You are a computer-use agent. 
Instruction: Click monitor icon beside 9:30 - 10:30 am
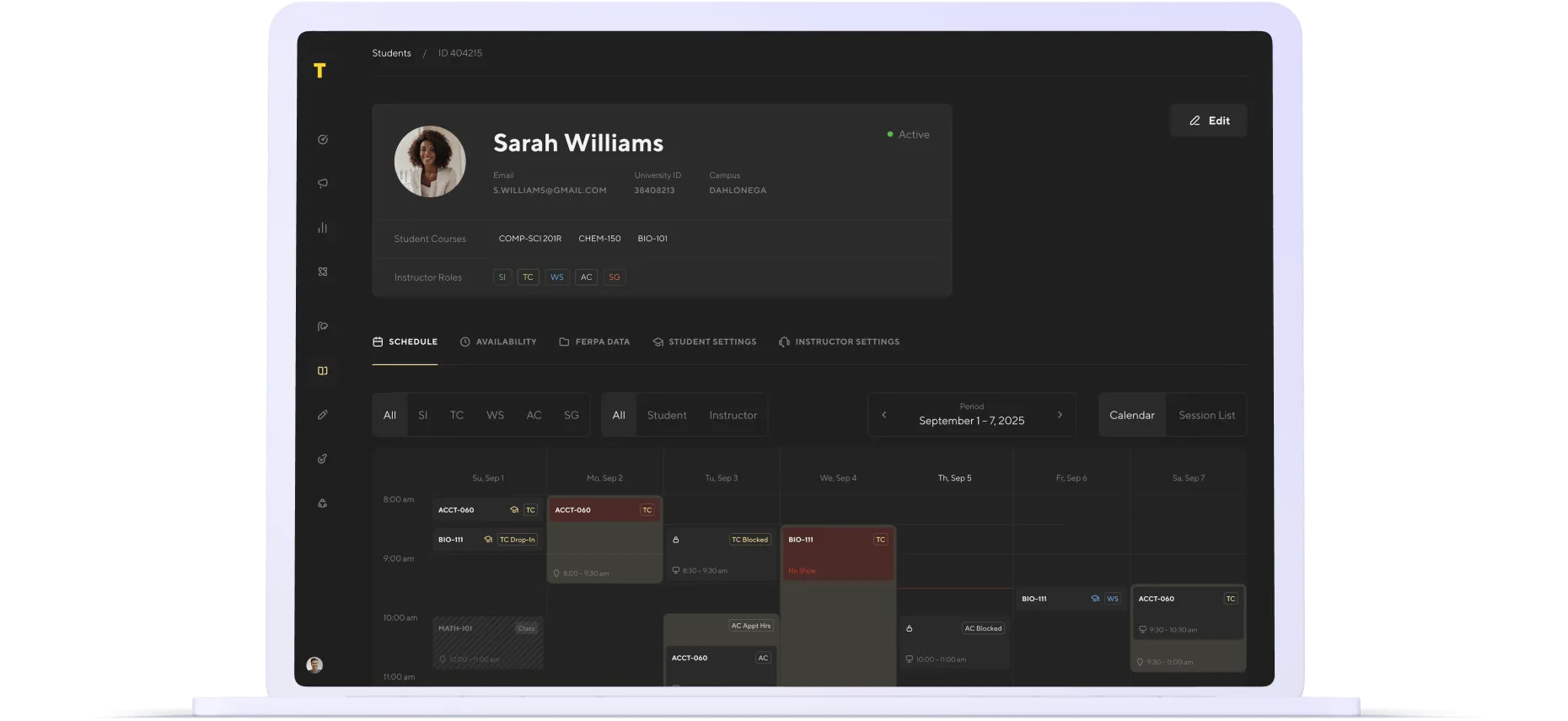click(x=1142, y=630)
